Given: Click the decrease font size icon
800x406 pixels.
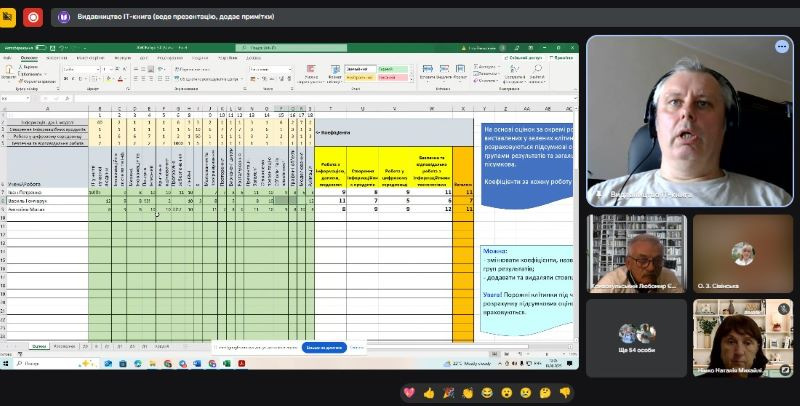Looking at the screenshot, I should [124, 69].
